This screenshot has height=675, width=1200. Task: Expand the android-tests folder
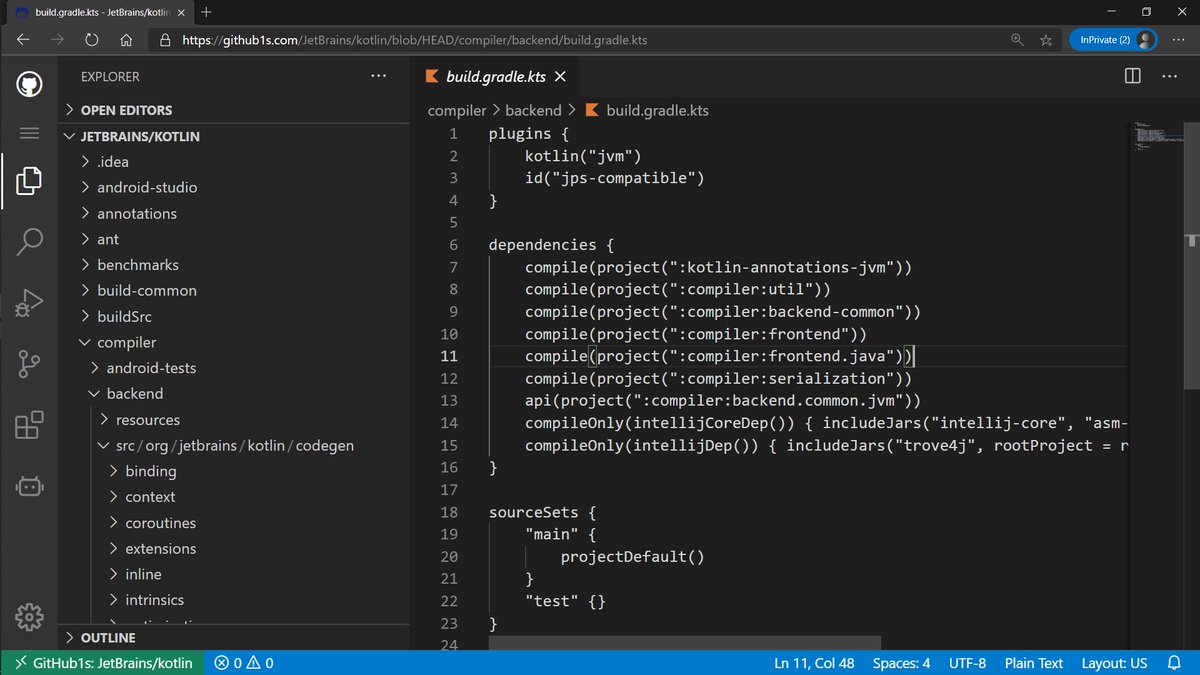tap(235, 368)
